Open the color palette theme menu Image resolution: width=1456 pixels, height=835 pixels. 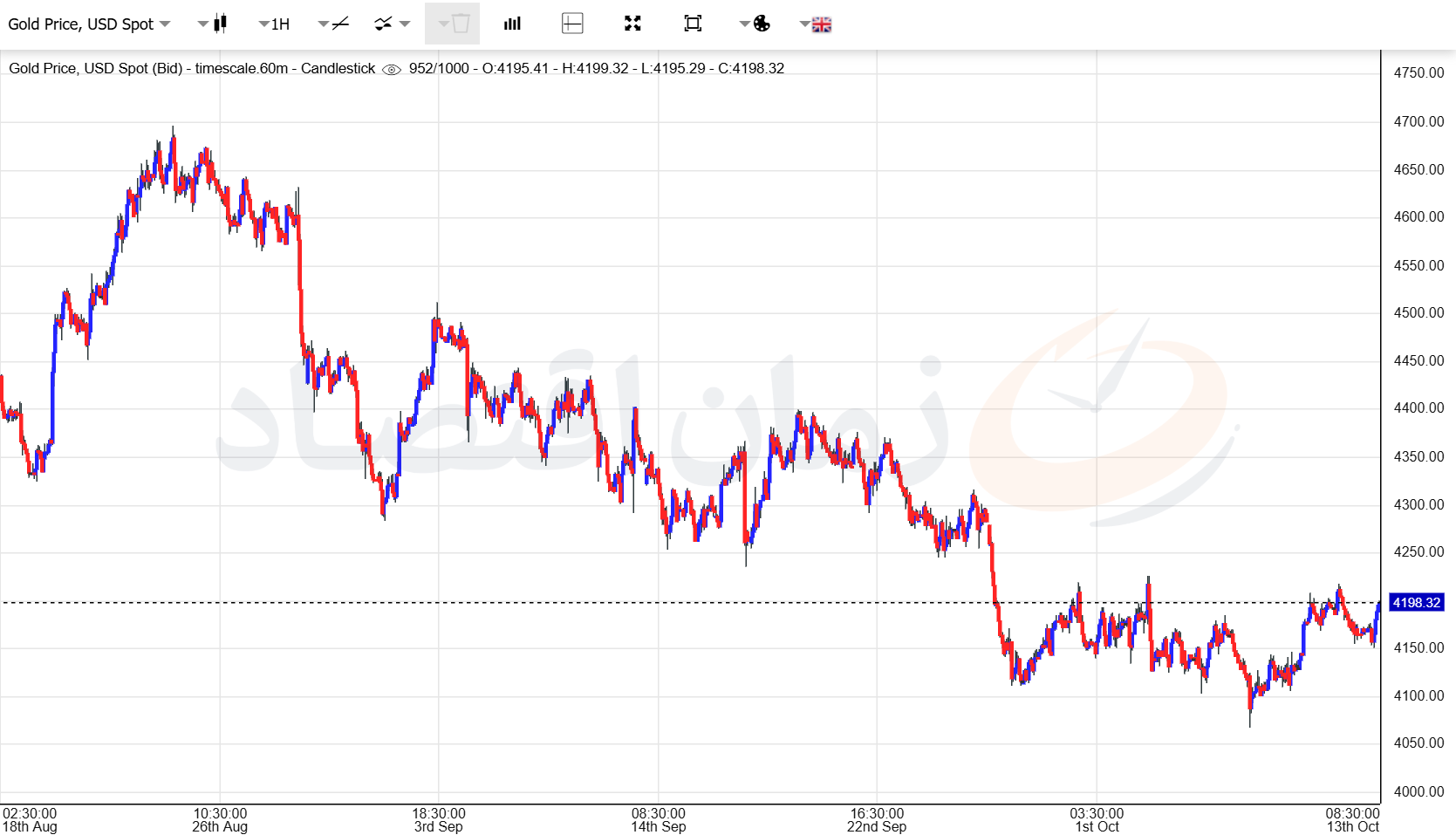click(x=755, y=24)
